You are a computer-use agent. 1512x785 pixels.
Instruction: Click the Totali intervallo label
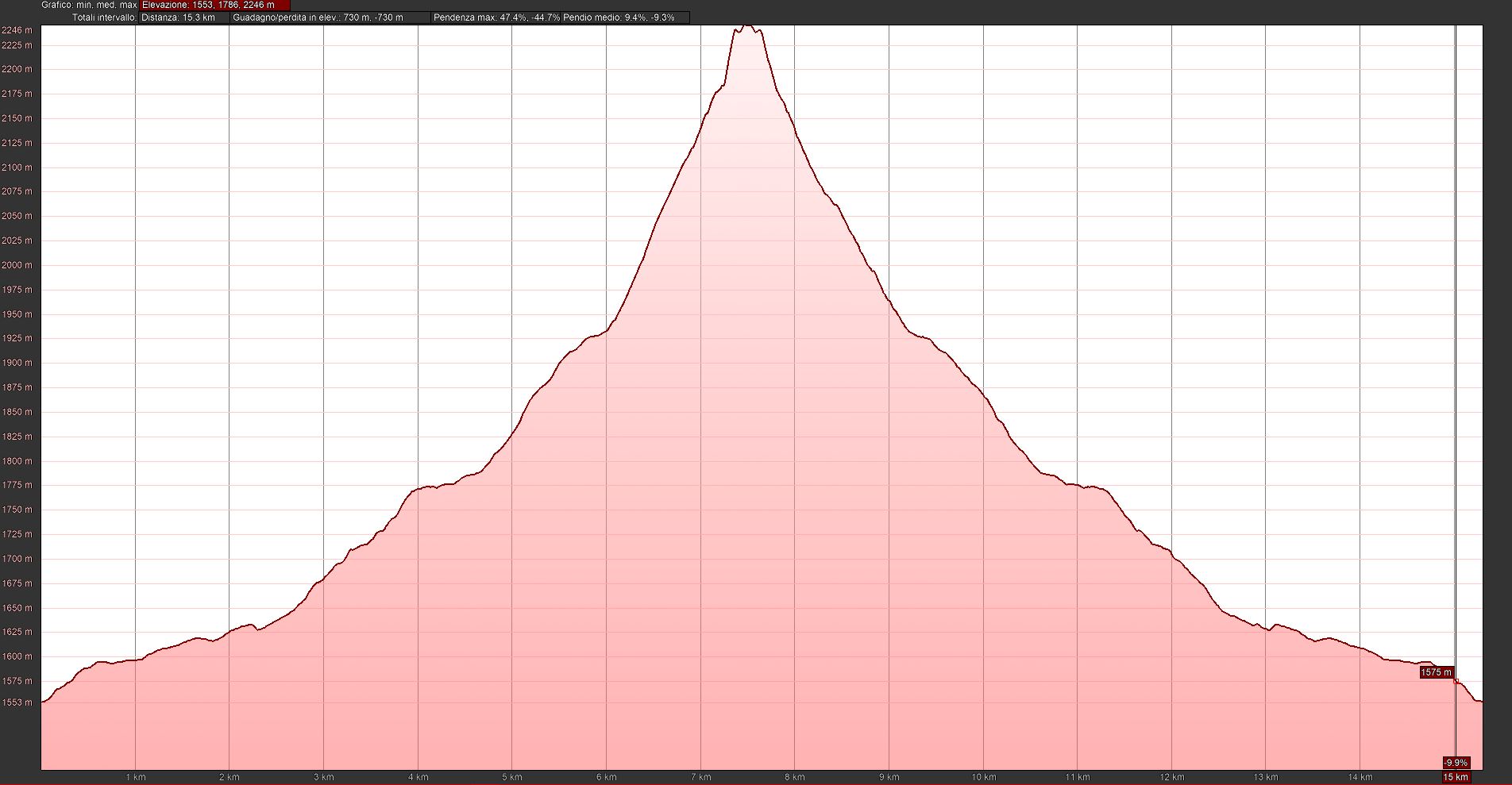click(104, 17)
